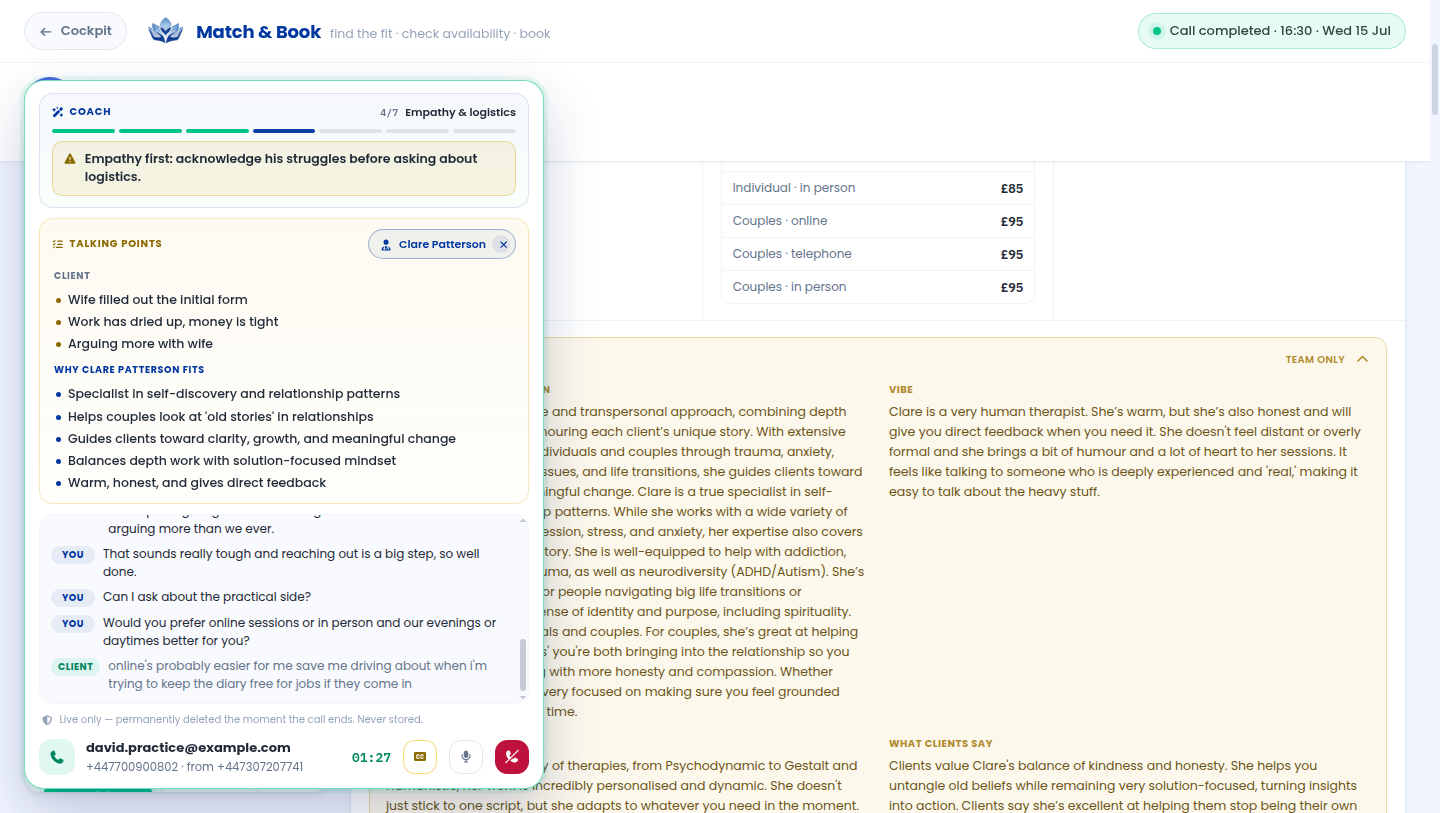Click 'Helps couples look at old stories' point
The height and width of the screenshot is (813, 1440).
click(221, 417)
